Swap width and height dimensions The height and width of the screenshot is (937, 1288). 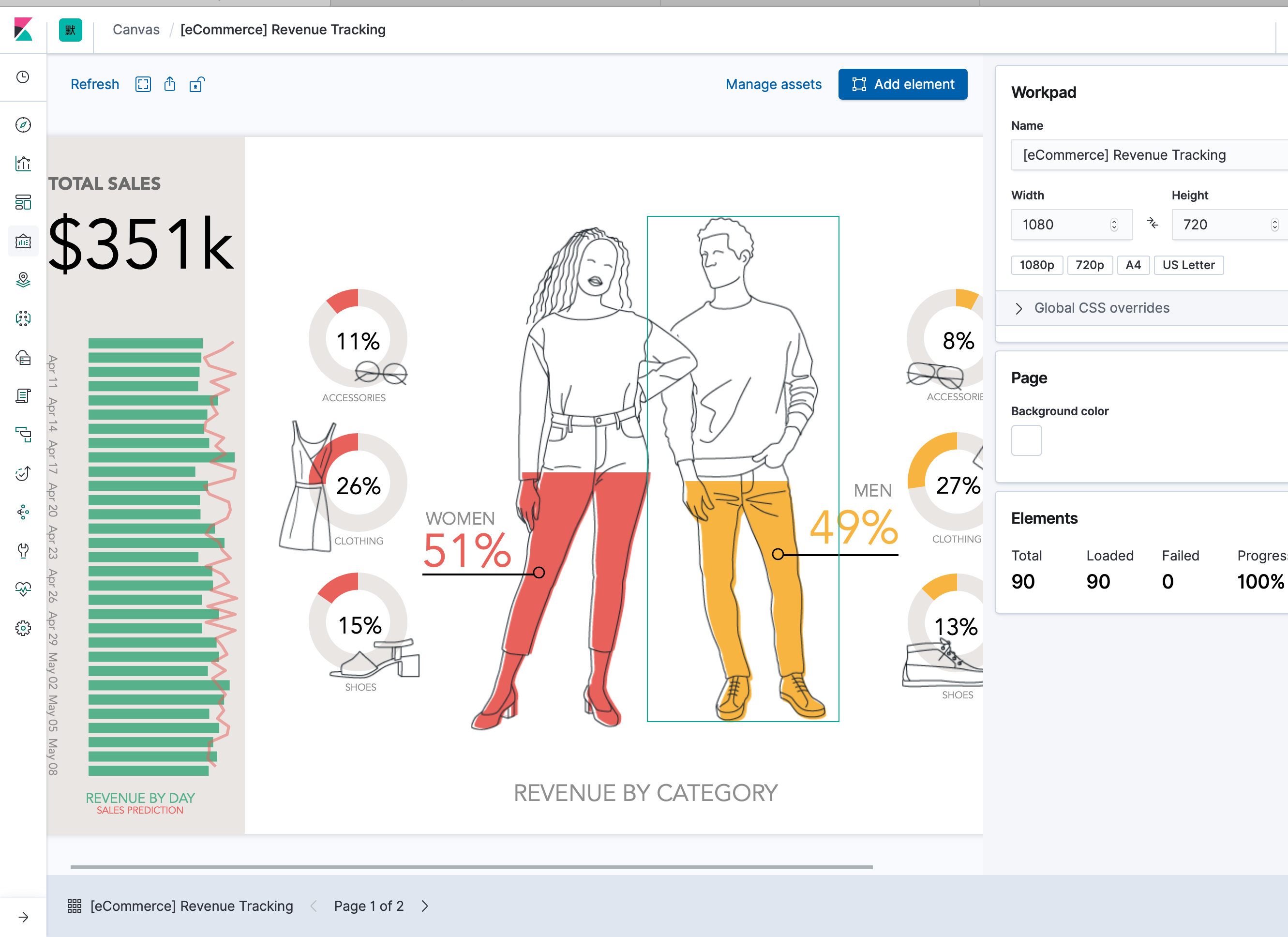[x=1152, y=224]
